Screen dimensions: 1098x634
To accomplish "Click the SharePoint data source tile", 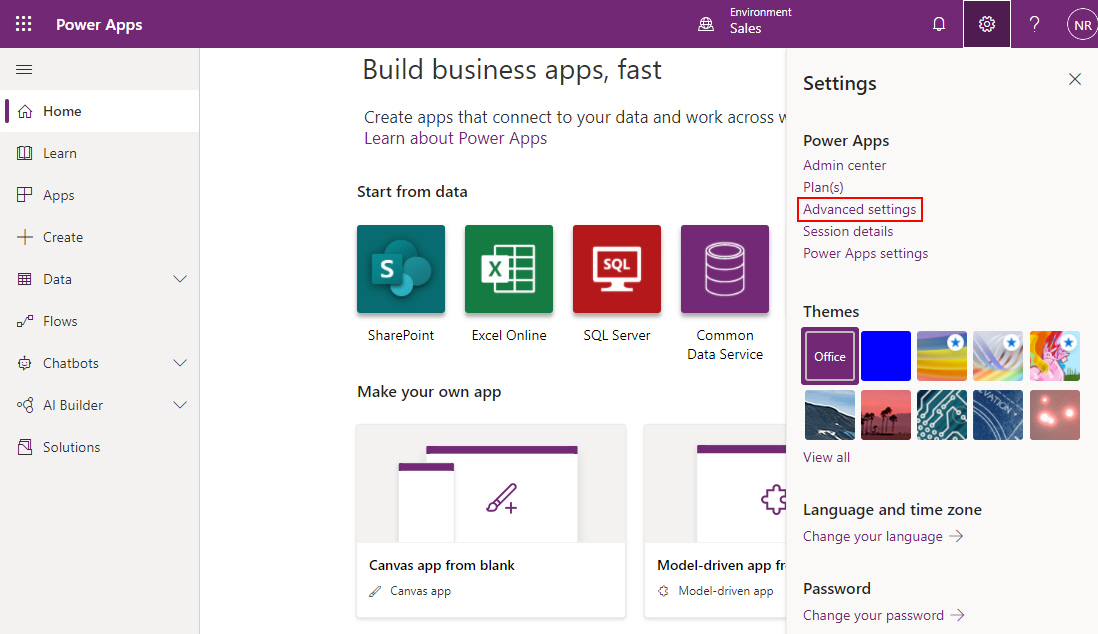I will (401, 269).
